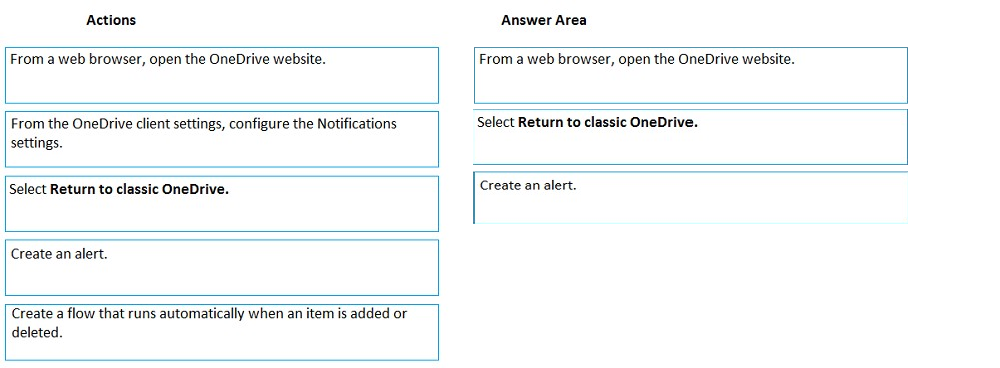Click the Actions column heading
Viewport: 1000px width, 368px height.
[x=111, y=20]
